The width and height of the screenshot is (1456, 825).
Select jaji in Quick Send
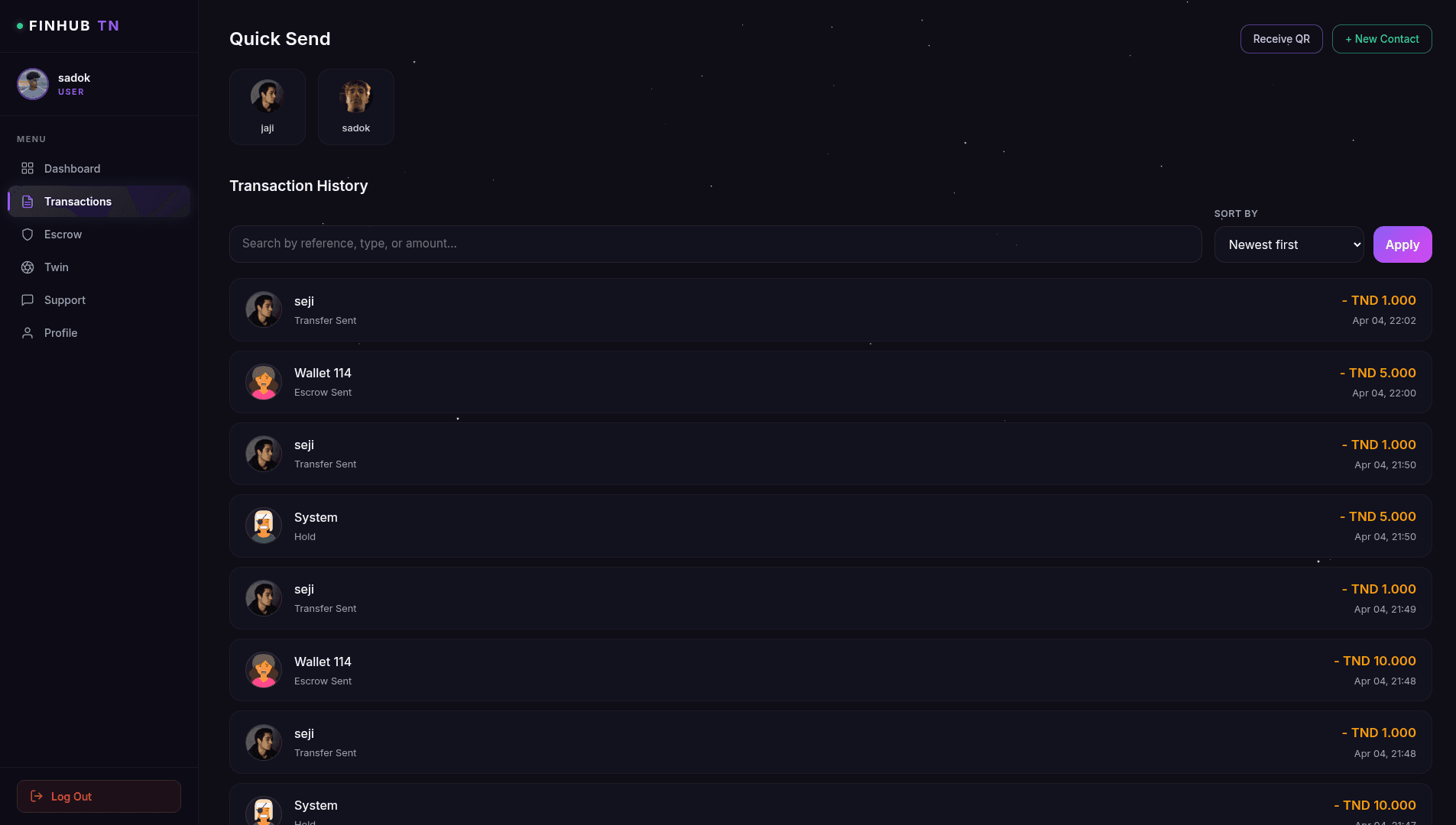coord(267,106)
